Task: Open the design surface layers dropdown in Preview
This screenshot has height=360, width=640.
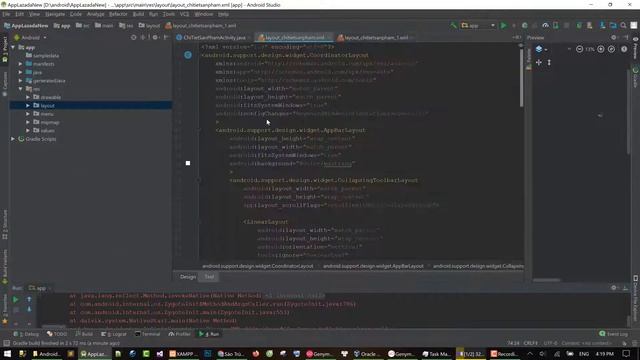Action: pyautogui.click(x=541, y=49)
